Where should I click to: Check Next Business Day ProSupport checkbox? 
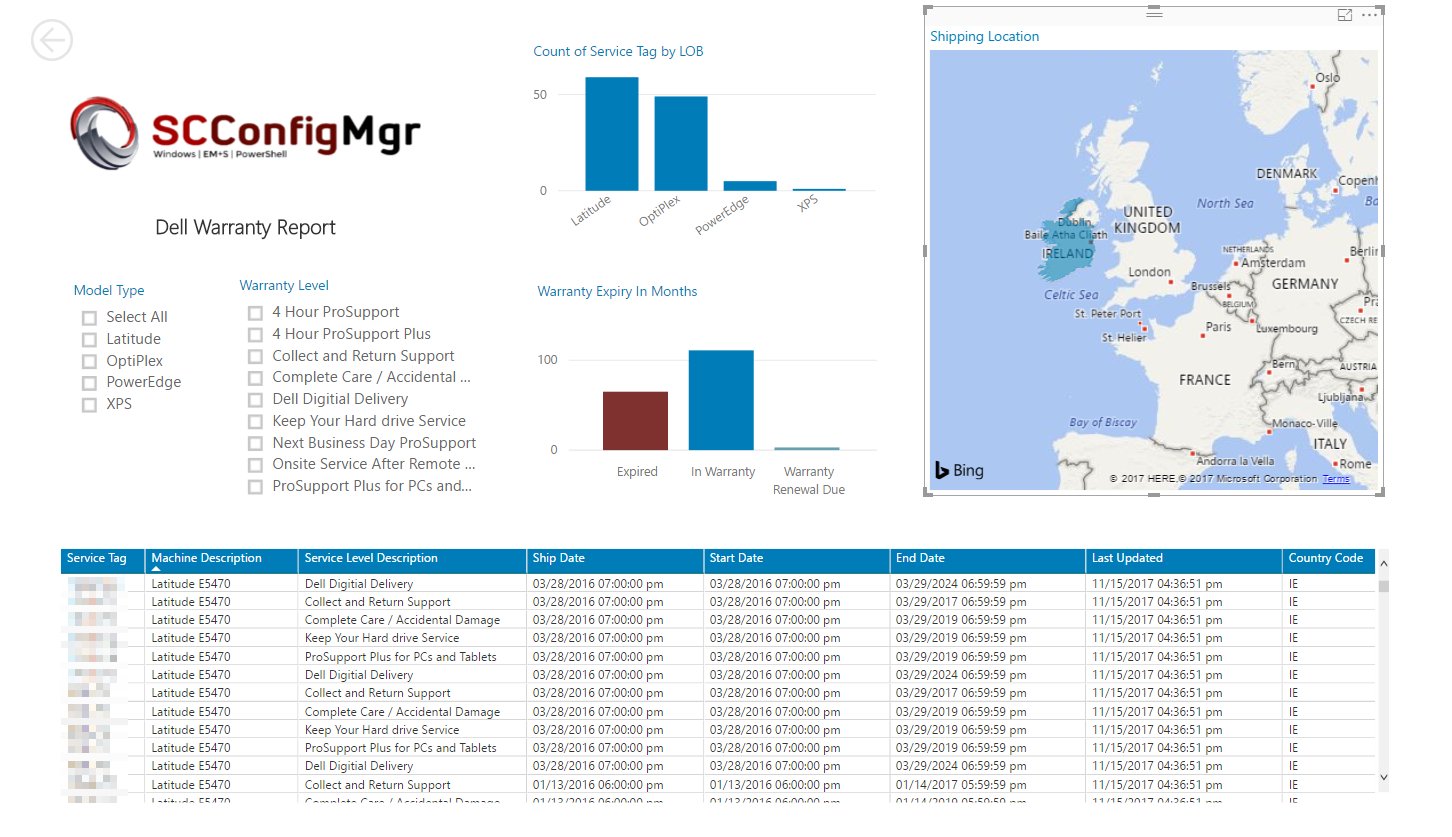tap(255, 444)
